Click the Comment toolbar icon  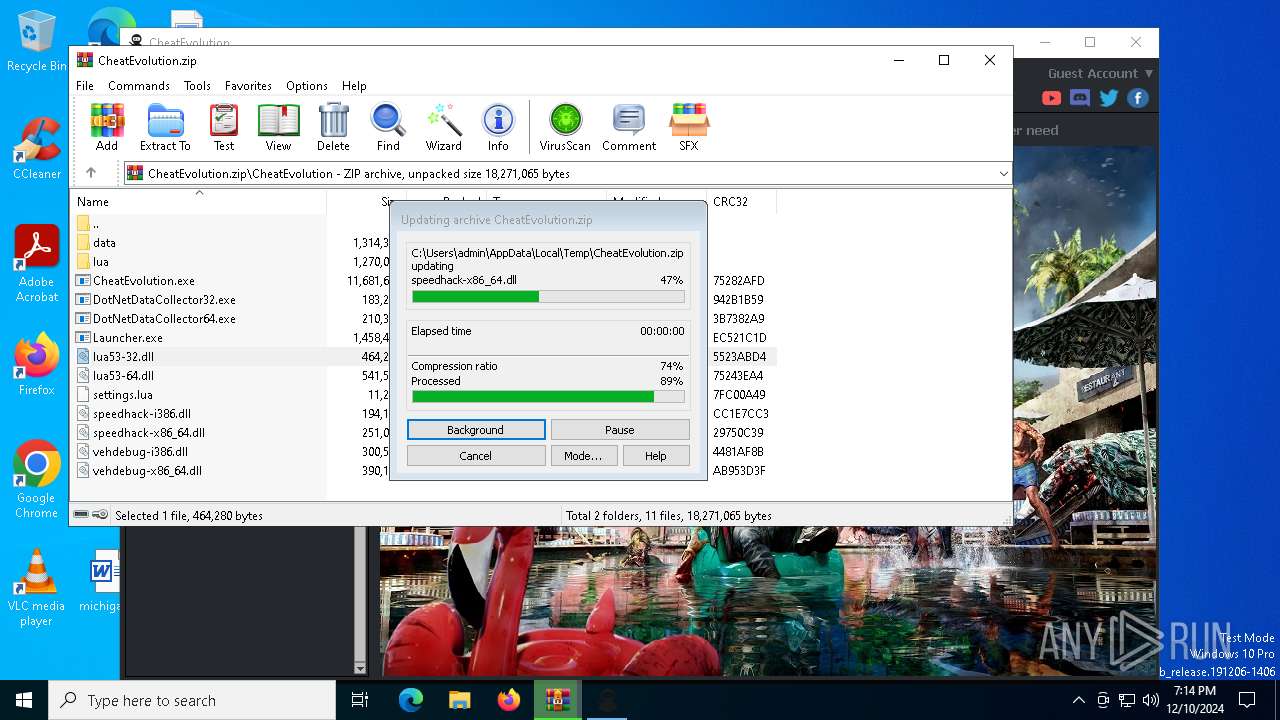[629, 127]
